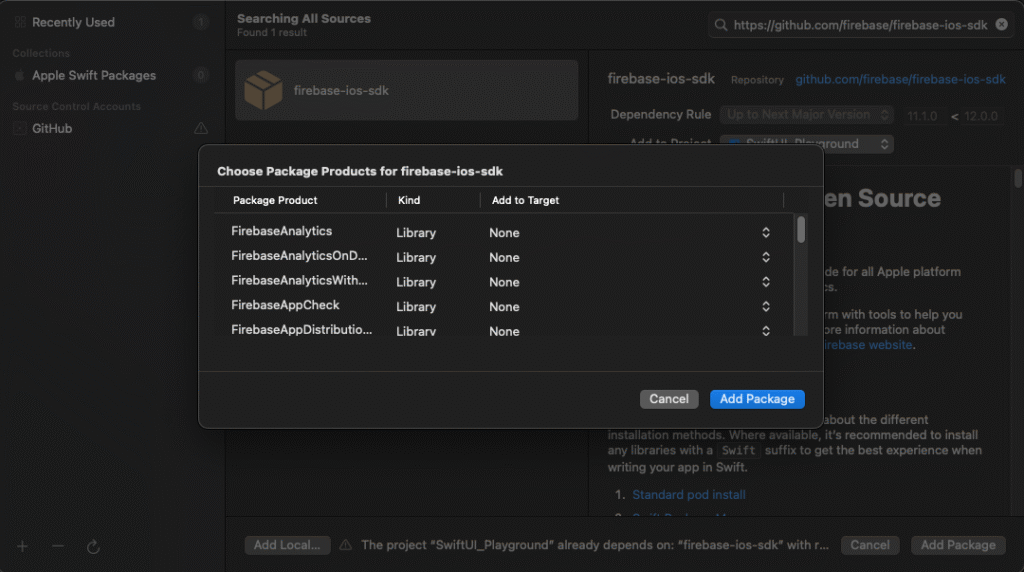Click the plus icon to add a source
The height and width of the screenshot is (572, 1024).
pyautogui.click(x=22, y=546)
